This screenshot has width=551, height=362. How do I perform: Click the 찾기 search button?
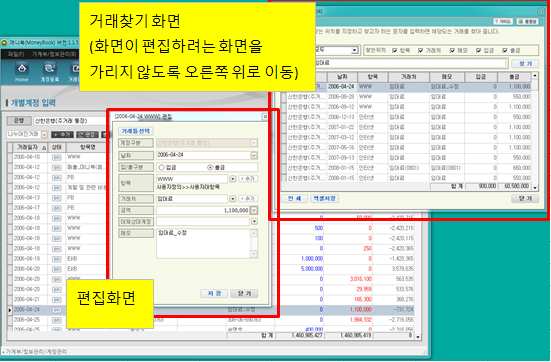coord(525,64)
